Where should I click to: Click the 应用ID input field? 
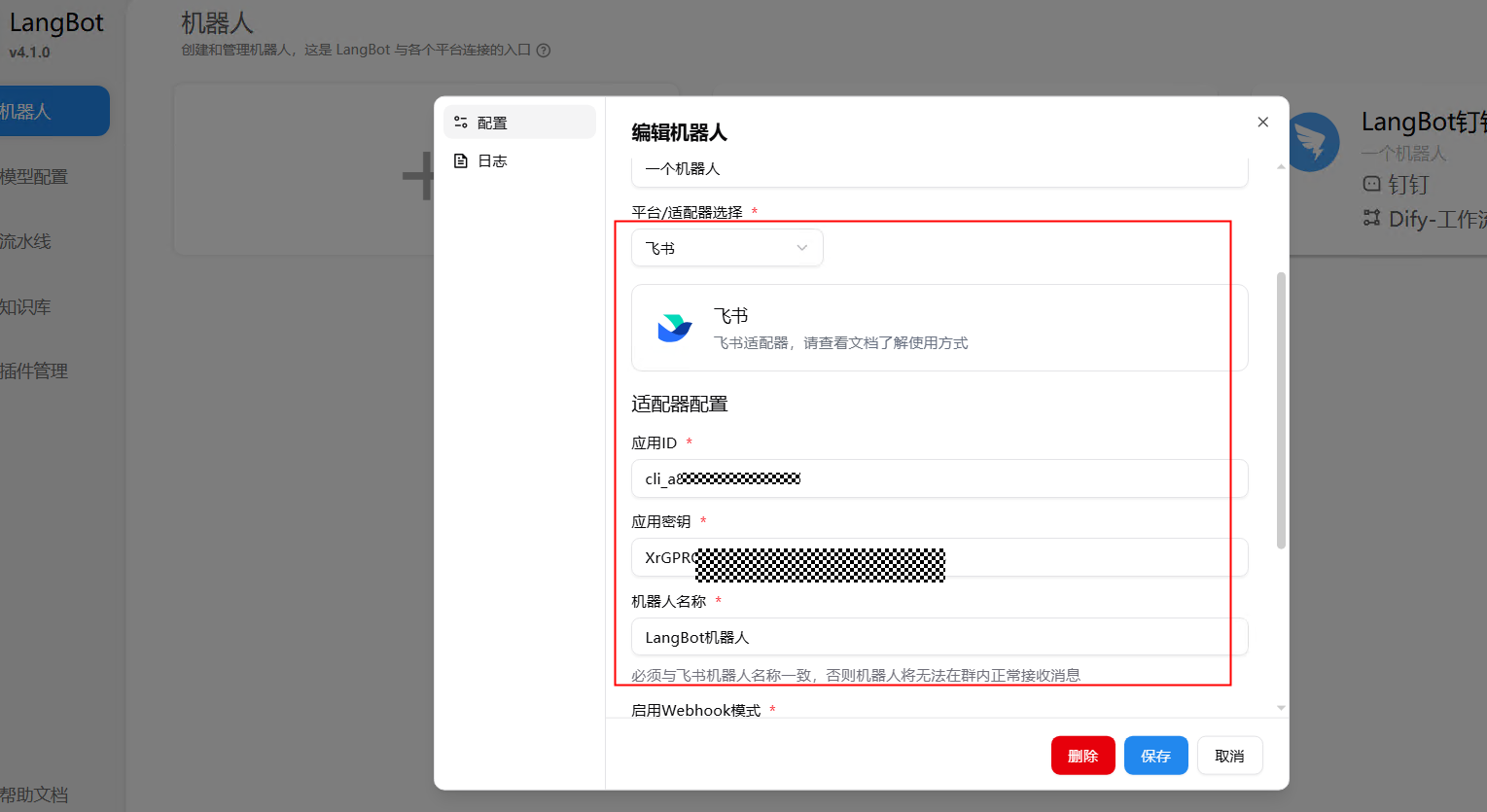939,478
